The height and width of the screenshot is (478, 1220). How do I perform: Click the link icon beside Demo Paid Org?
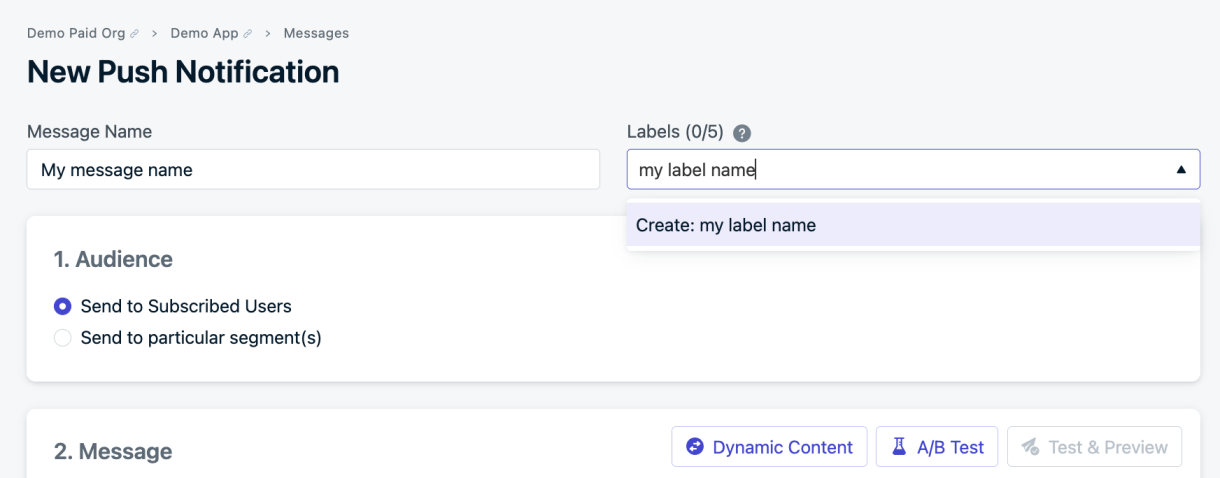(135, 34)
